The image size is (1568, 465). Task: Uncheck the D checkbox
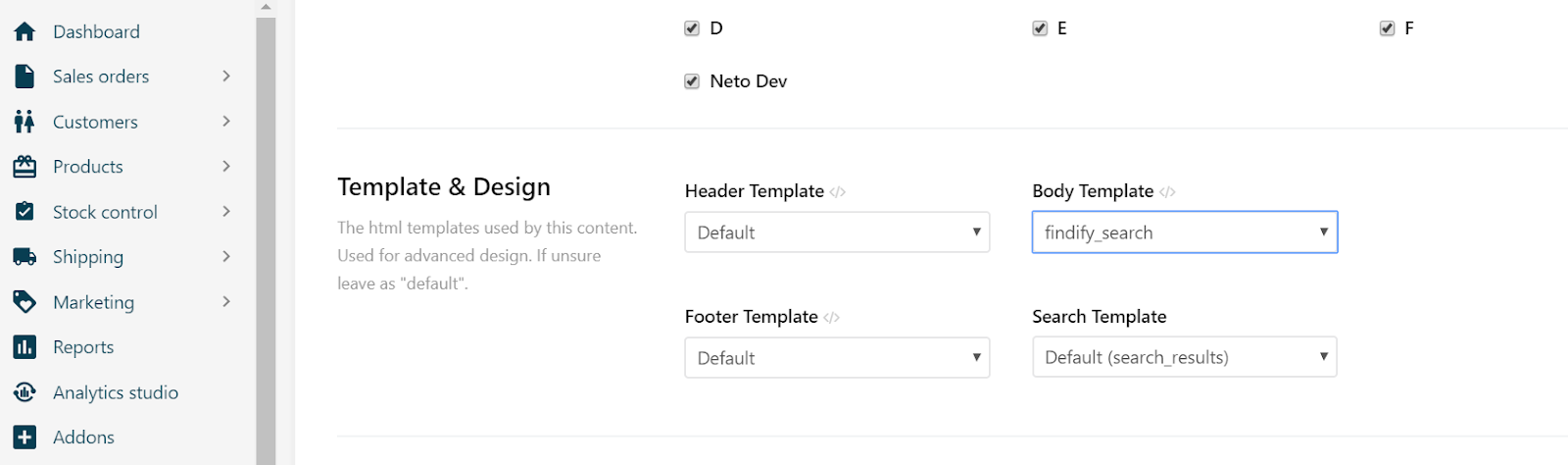692,28
